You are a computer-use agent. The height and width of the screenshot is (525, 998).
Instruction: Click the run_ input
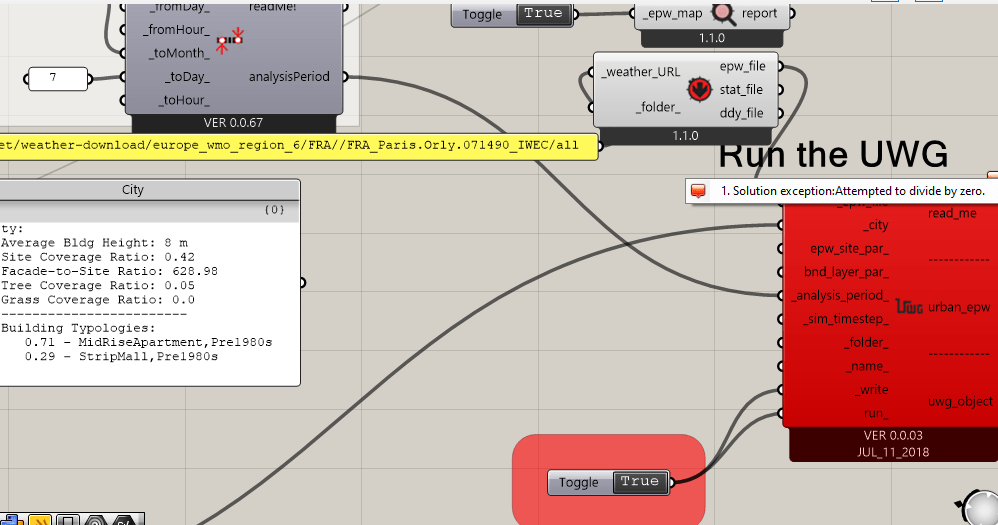[x=876, y=414]
